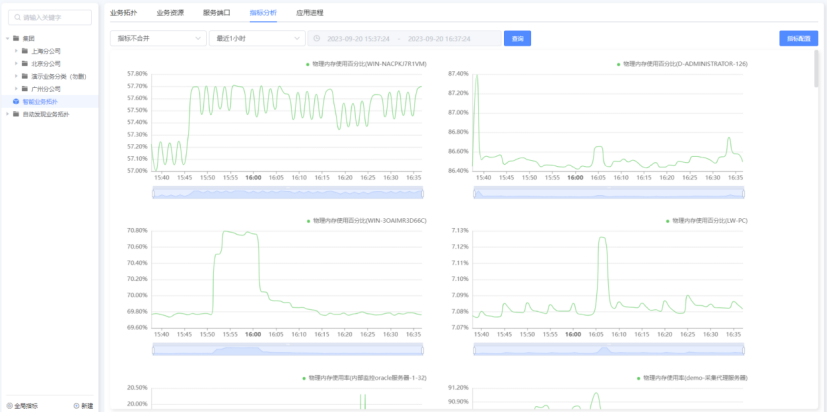Click the 集团 folder icon

(x=16, y=39)
